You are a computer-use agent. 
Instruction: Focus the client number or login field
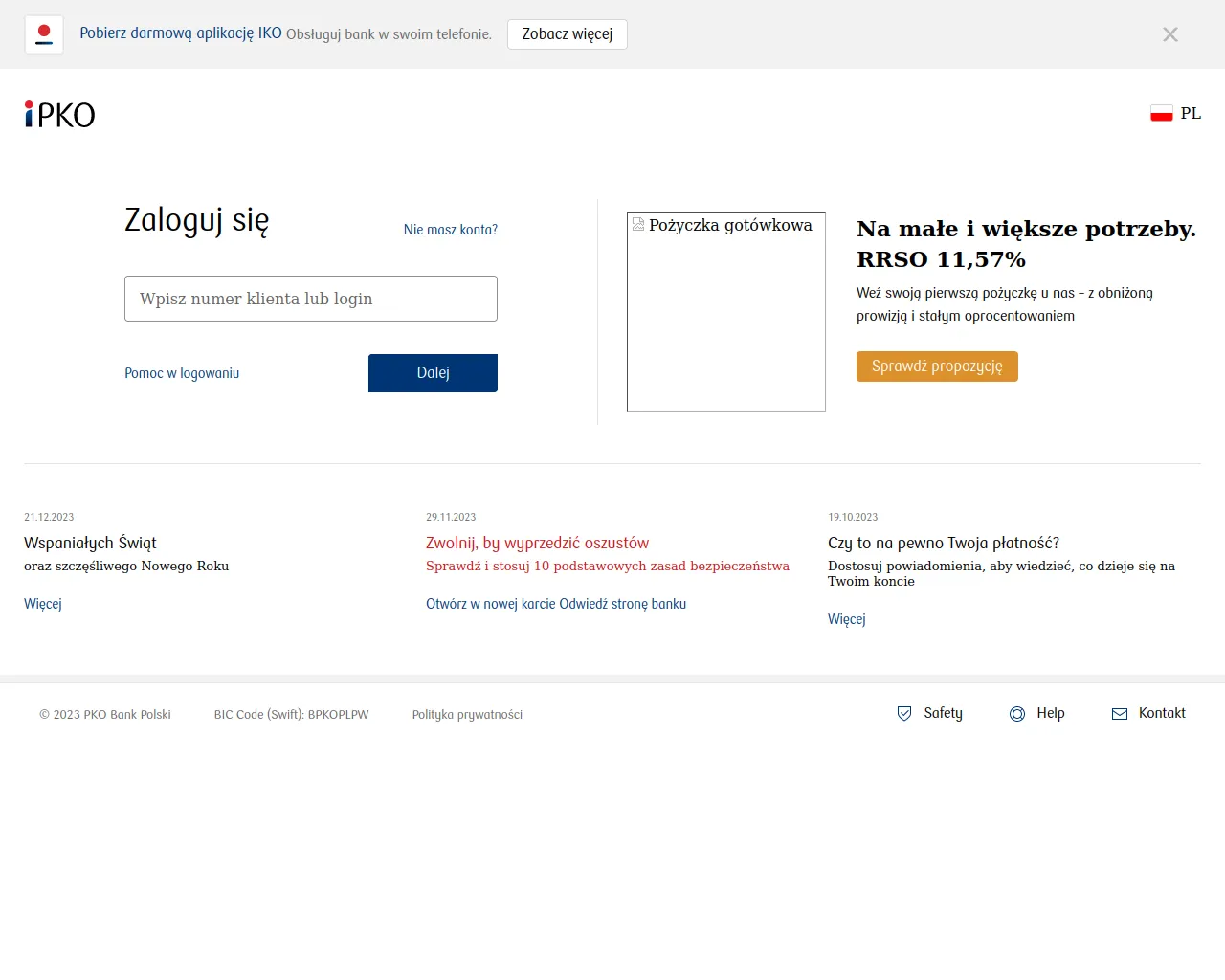[x=310, y=299]
